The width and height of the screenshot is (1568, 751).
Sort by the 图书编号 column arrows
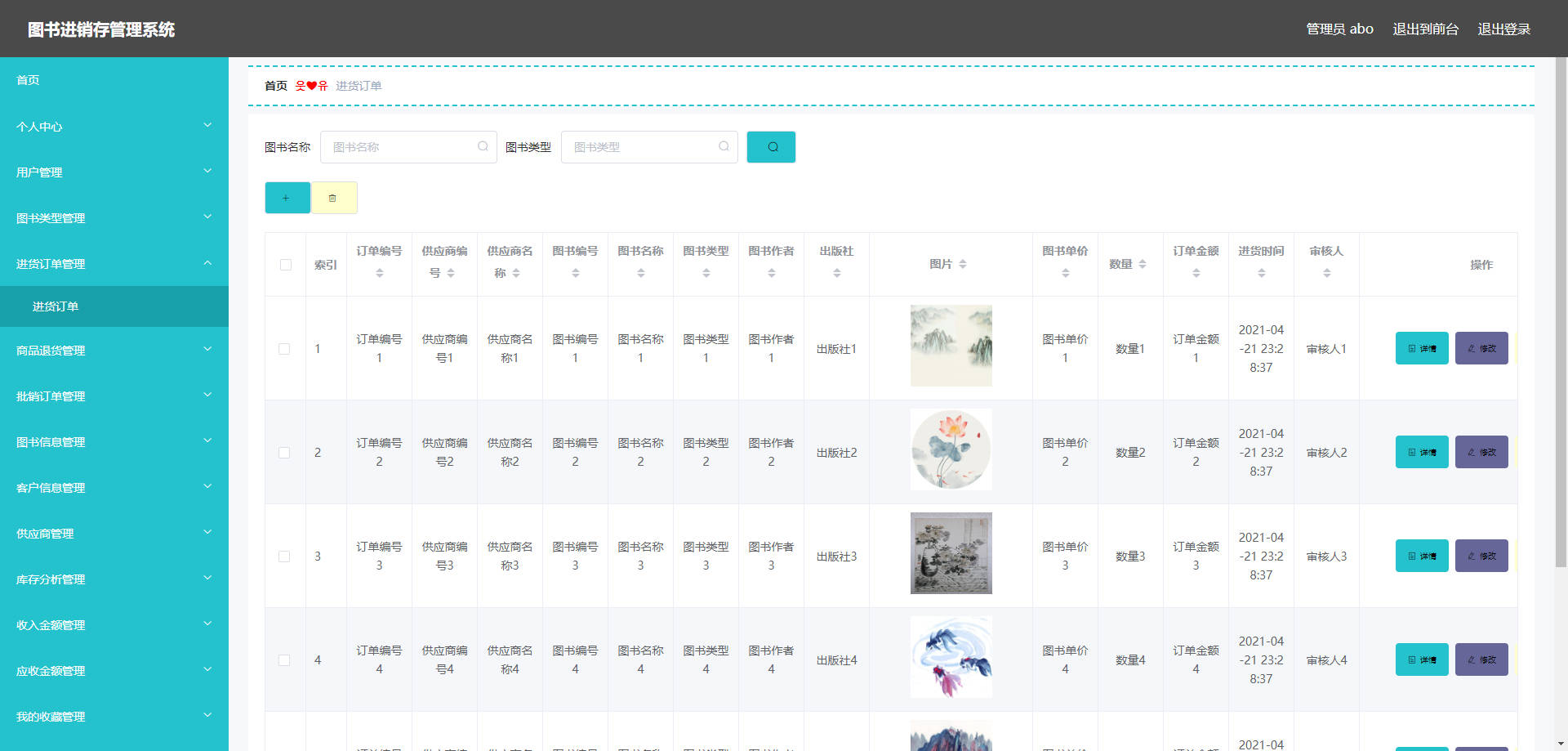pos(576,273)
